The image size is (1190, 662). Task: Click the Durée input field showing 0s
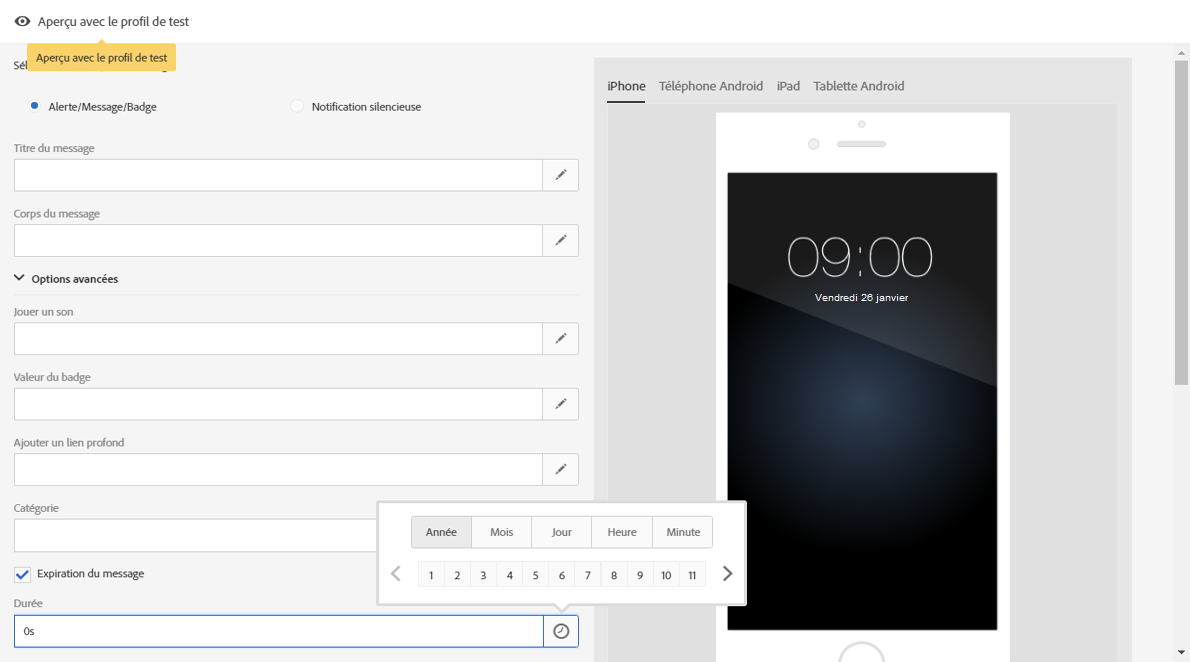coord(279,631)
